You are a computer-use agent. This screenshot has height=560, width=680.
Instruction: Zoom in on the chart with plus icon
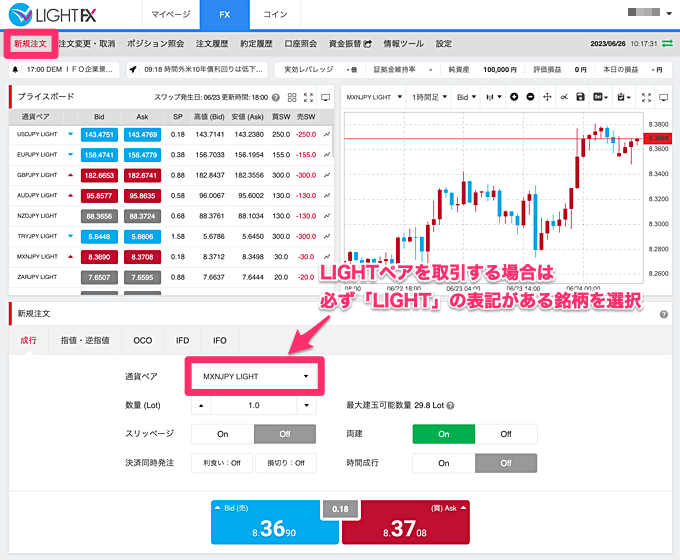(513, 97)
